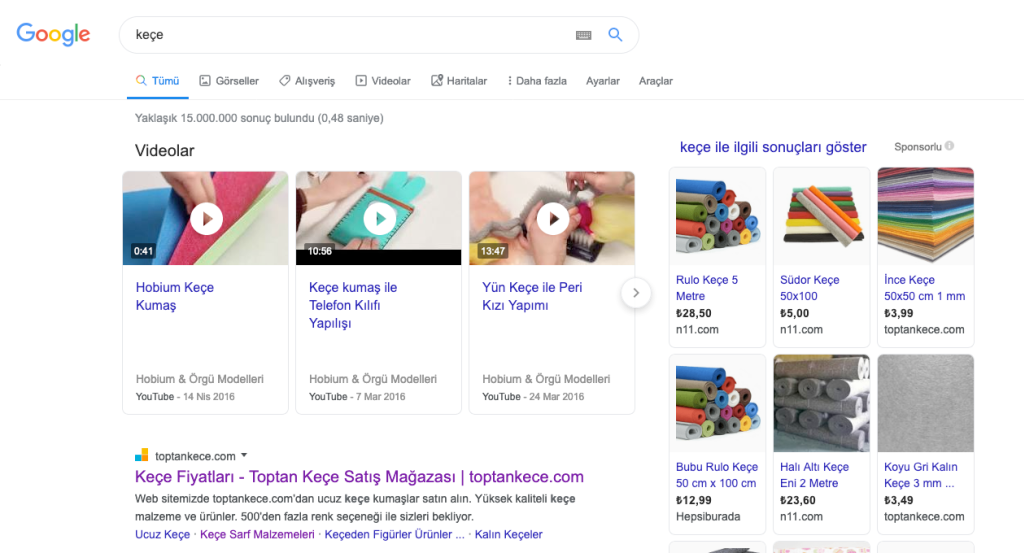Open Ayarlar settings menu
1024x553 pixels.
point(603,81)
